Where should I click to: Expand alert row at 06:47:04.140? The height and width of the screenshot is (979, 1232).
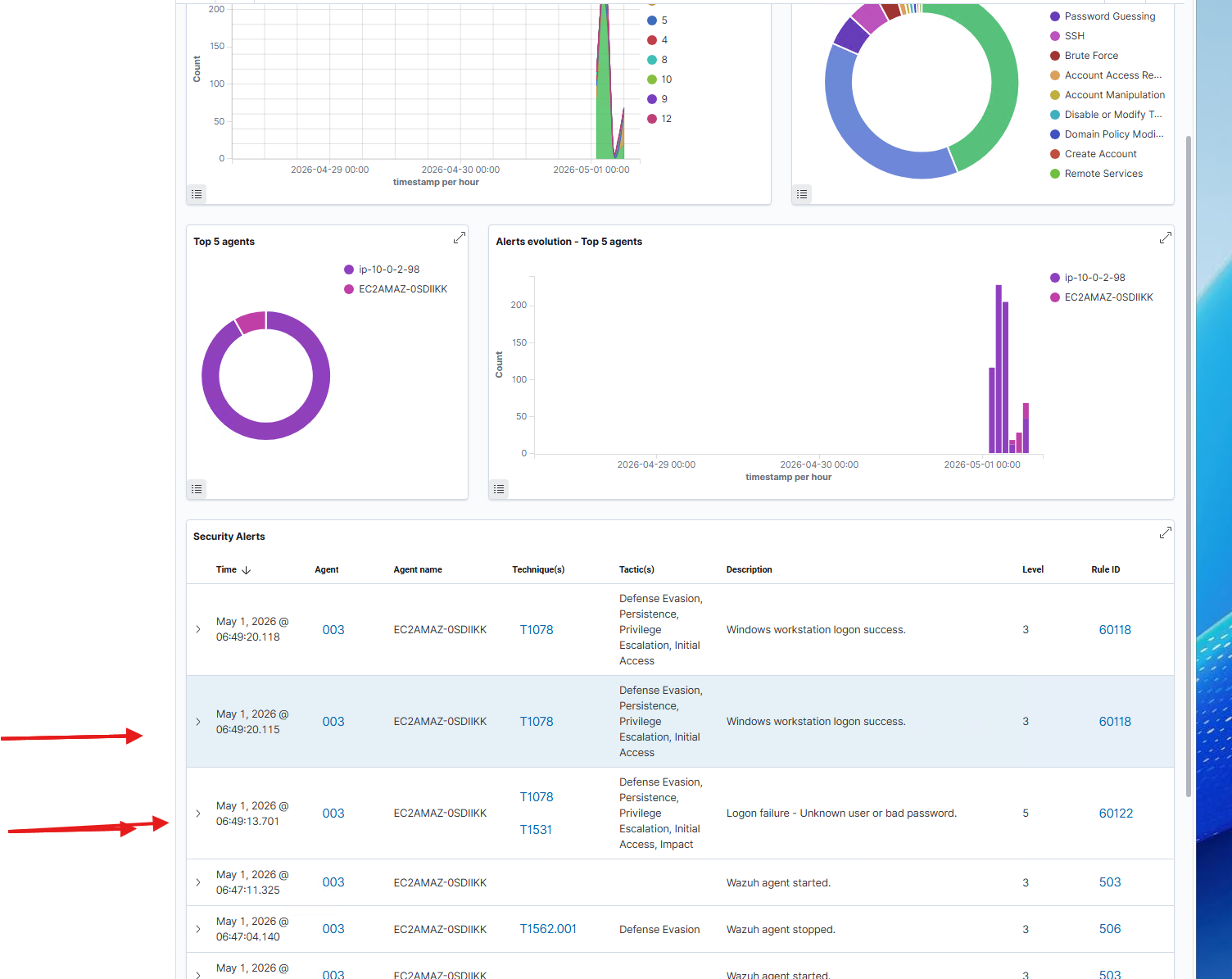coord(198,929)
